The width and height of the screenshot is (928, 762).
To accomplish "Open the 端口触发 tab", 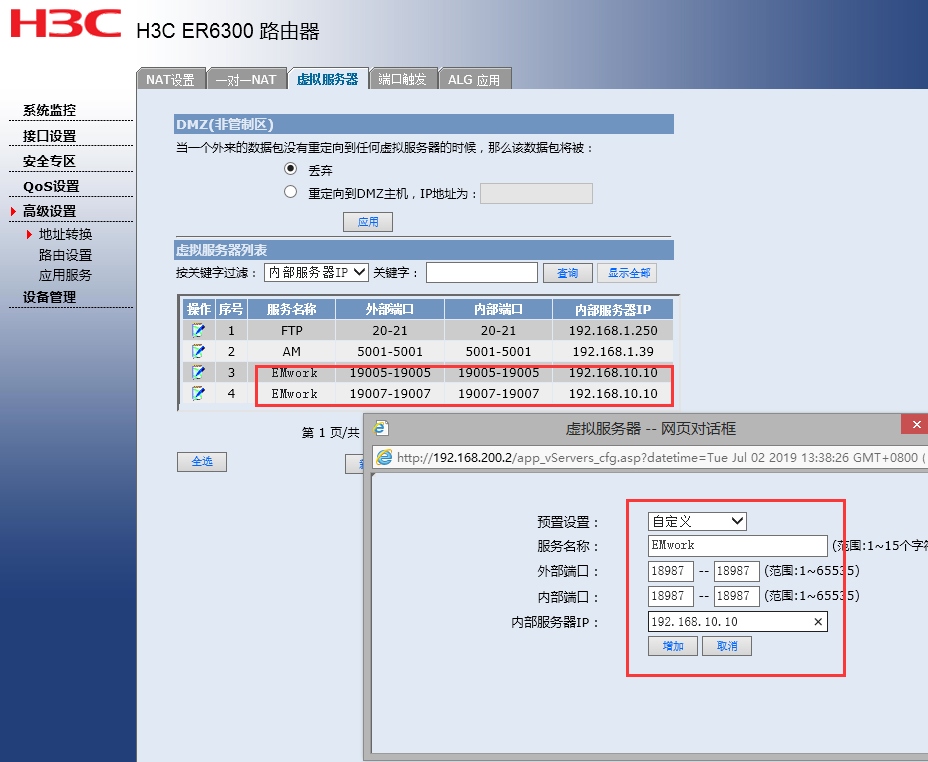I will point(403,79).
